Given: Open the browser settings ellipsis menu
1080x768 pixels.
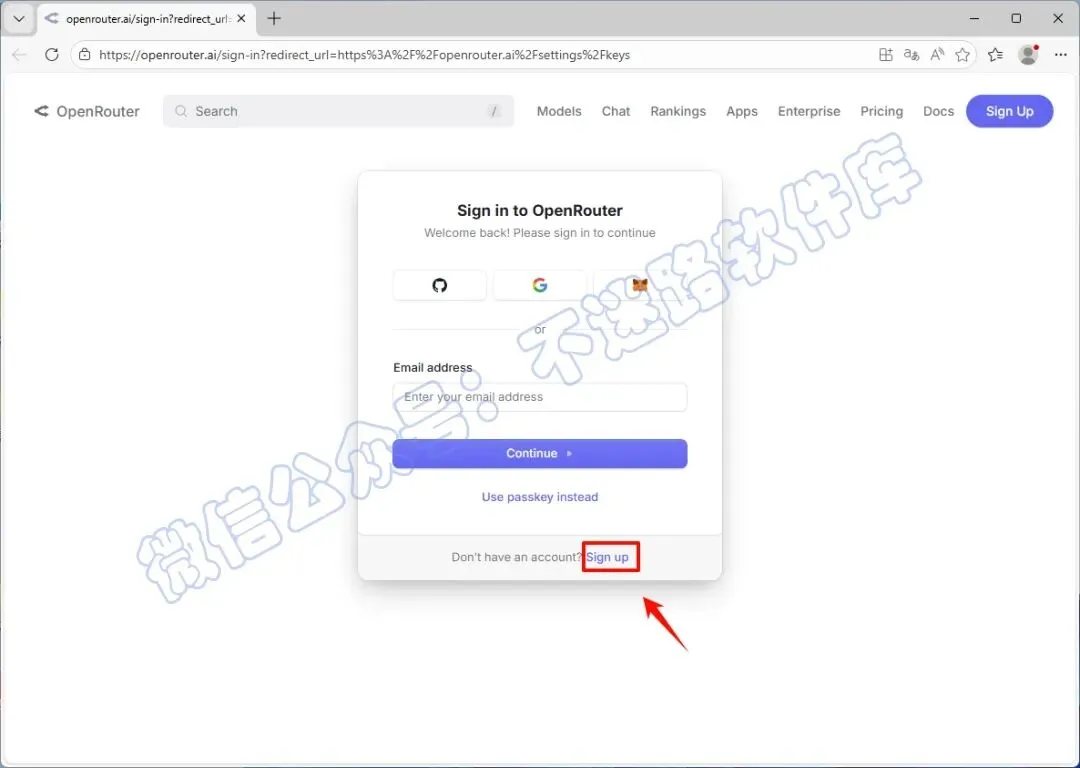Looking at the screenshot, I should (1061, 54).
